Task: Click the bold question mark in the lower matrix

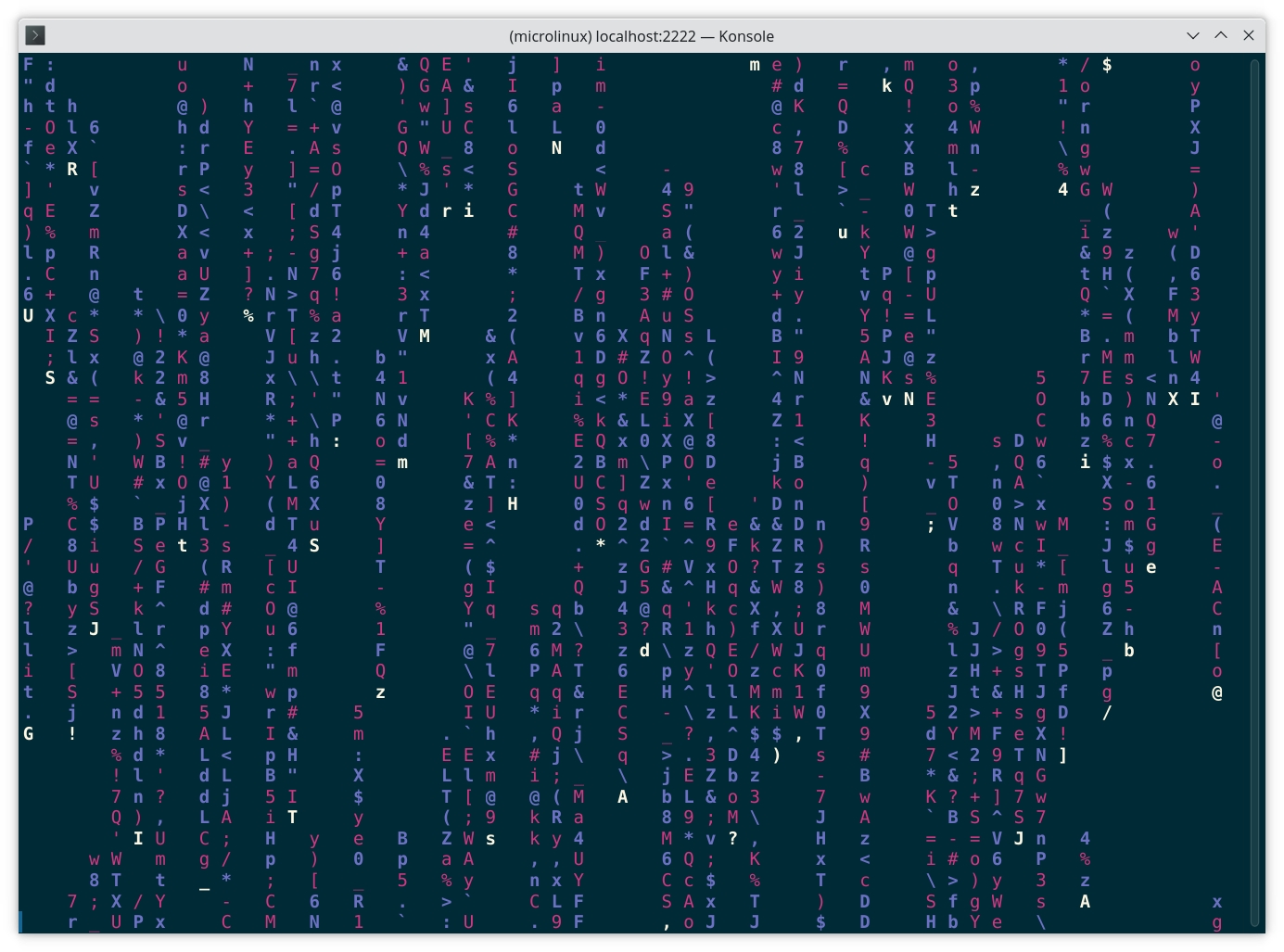Action: tap(732, 838)
